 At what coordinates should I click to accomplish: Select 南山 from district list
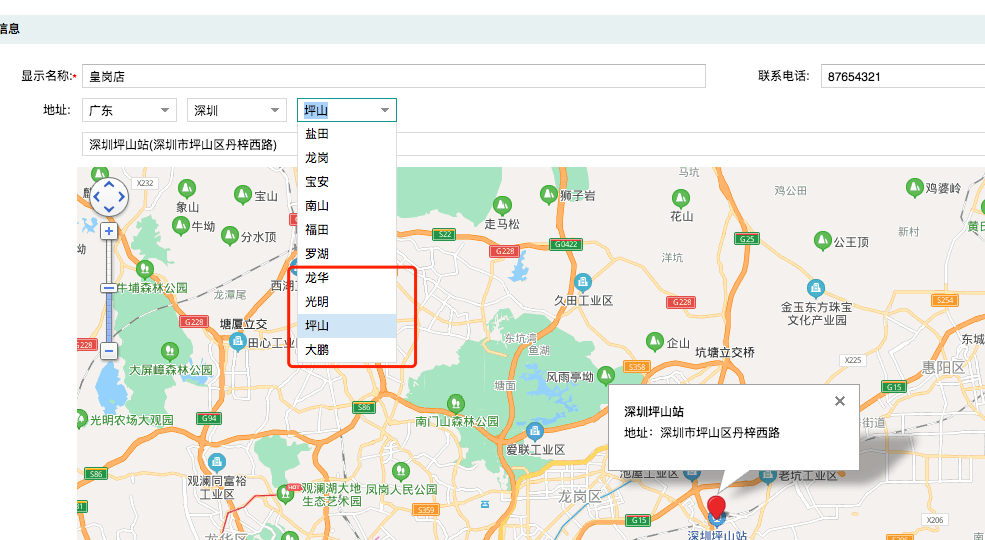(347, 205)
